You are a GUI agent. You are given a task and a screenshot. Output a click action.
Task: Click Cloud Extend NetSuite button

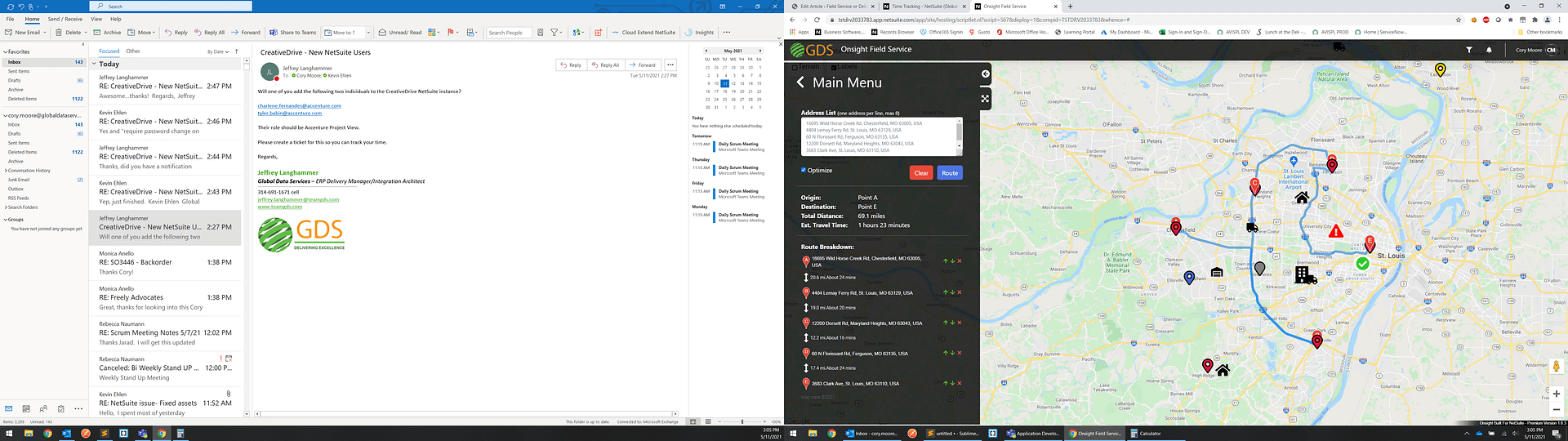(644, 33)
